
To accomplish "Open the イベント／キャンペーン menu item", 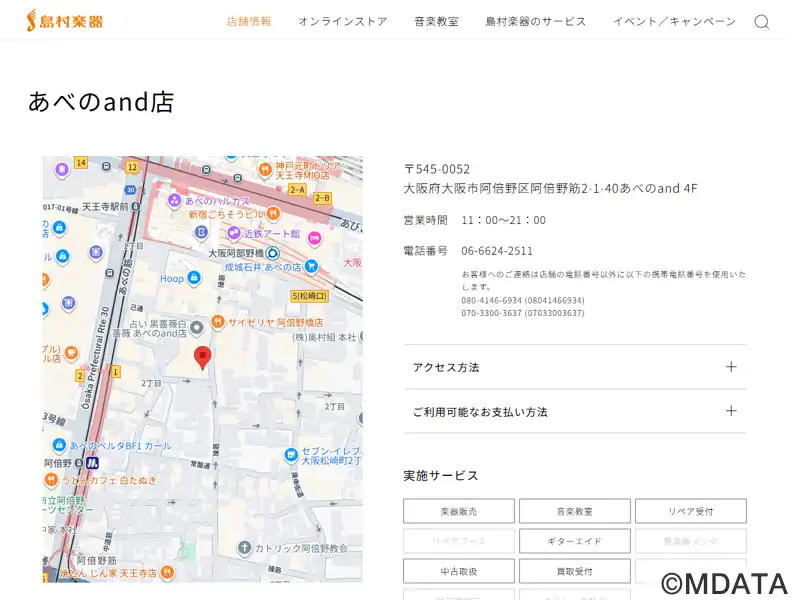I will pyautogui.click(x=674, y=21).
